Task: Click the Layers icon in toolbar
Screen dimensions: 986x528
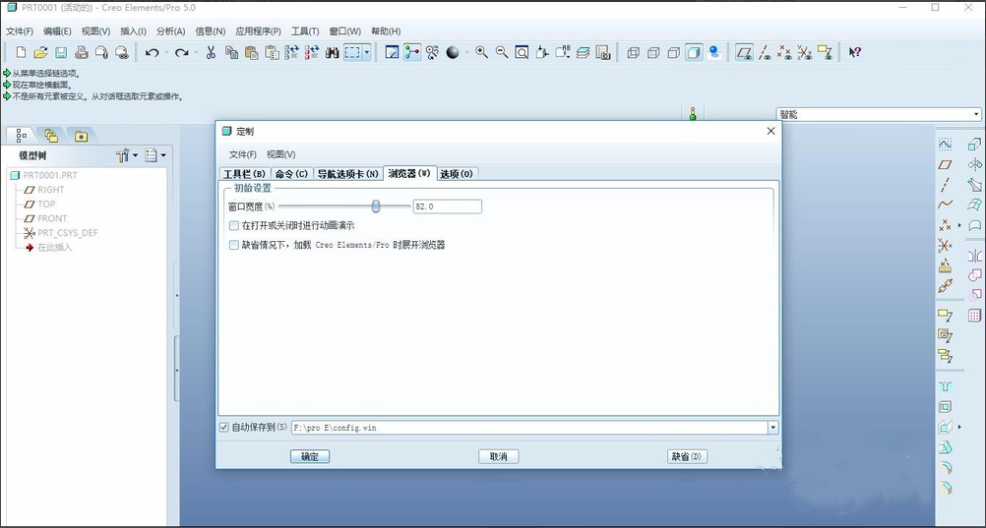Action: pyautogui.click(x=583, y=53)
